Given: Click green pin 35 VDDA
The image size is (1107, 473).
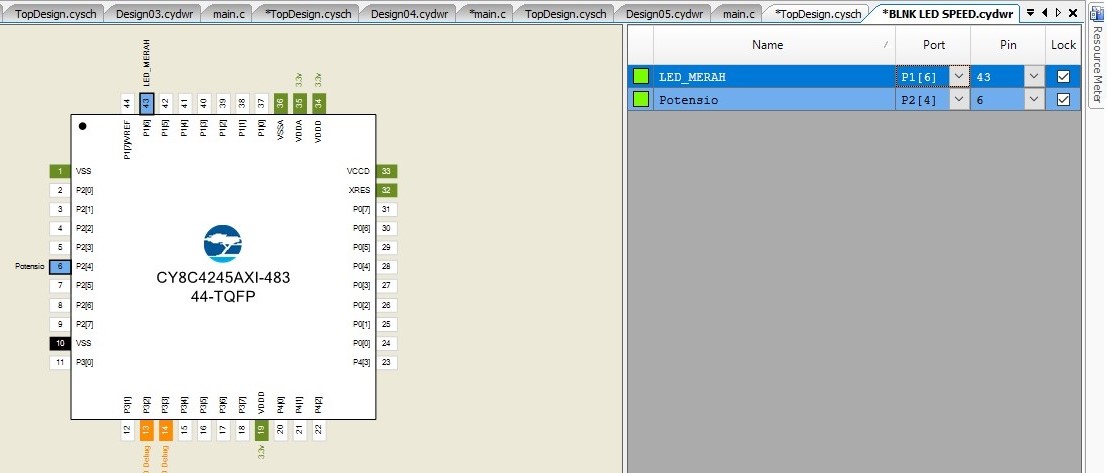Looking at the screenshot, I should point(299,103).
